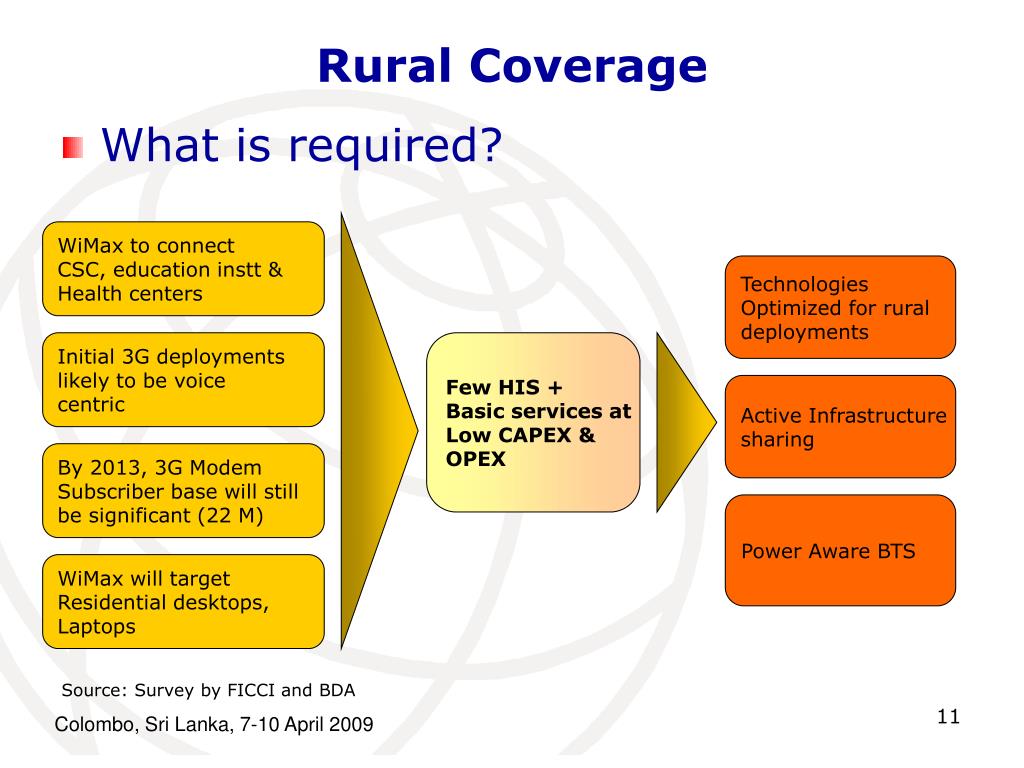The width and height of the screenshot is (1024, 768).
Task: Select the large gold arrow after the yellow boxes
Action: 379,431
